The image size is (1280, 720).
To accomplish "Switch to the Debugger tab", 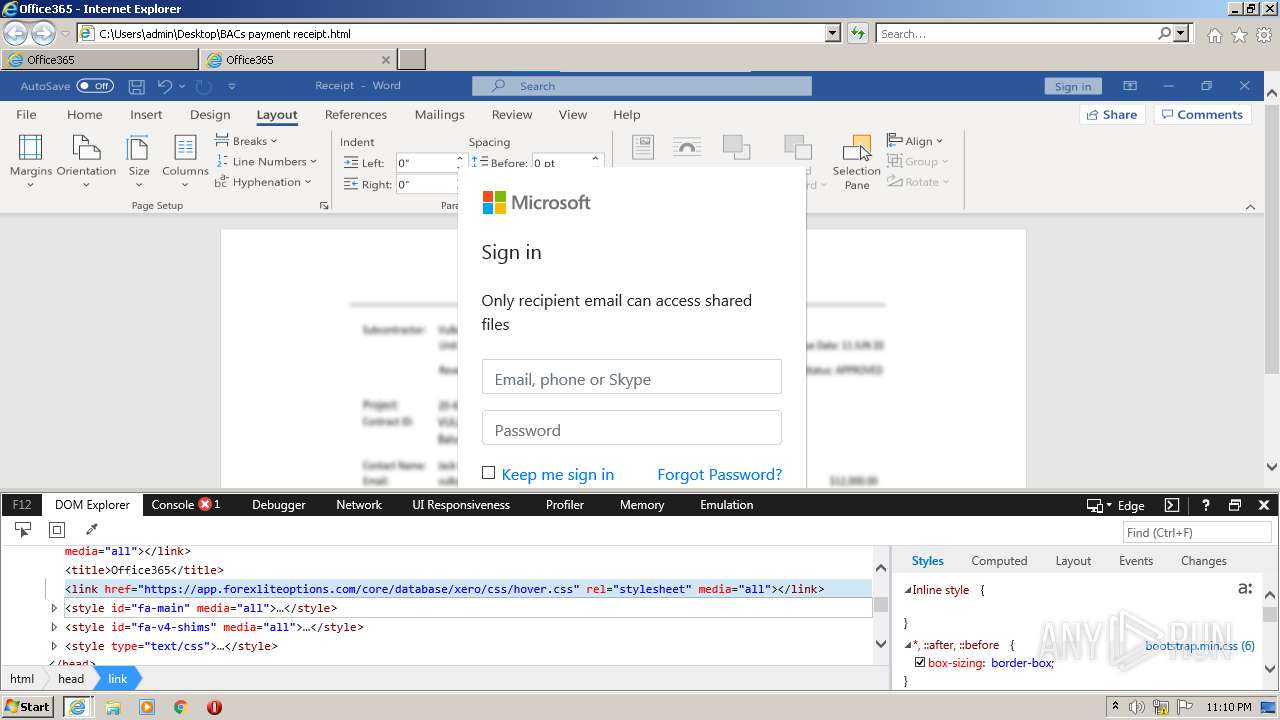I will 279,505.
